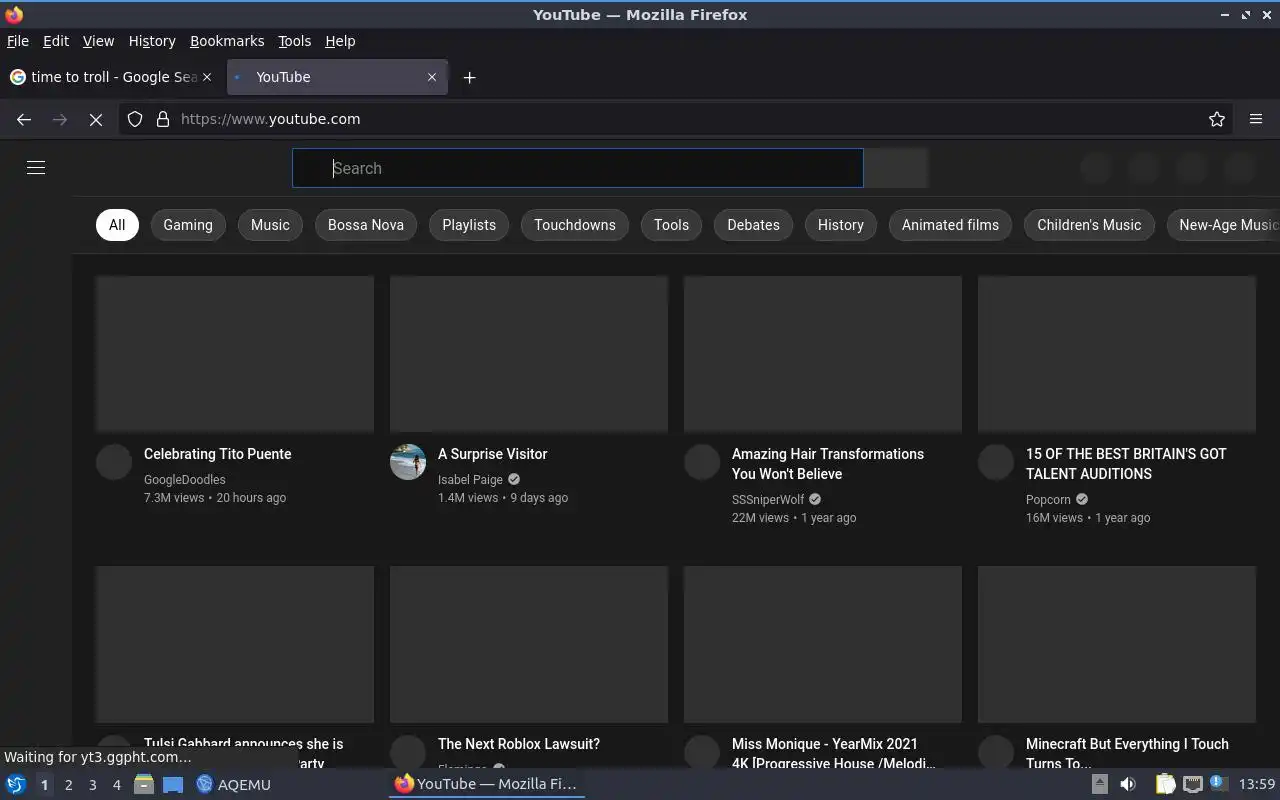1280x800 pixels.
Task: Click the YouTube Firefox taskbar window button
Action: coord(486,784)
